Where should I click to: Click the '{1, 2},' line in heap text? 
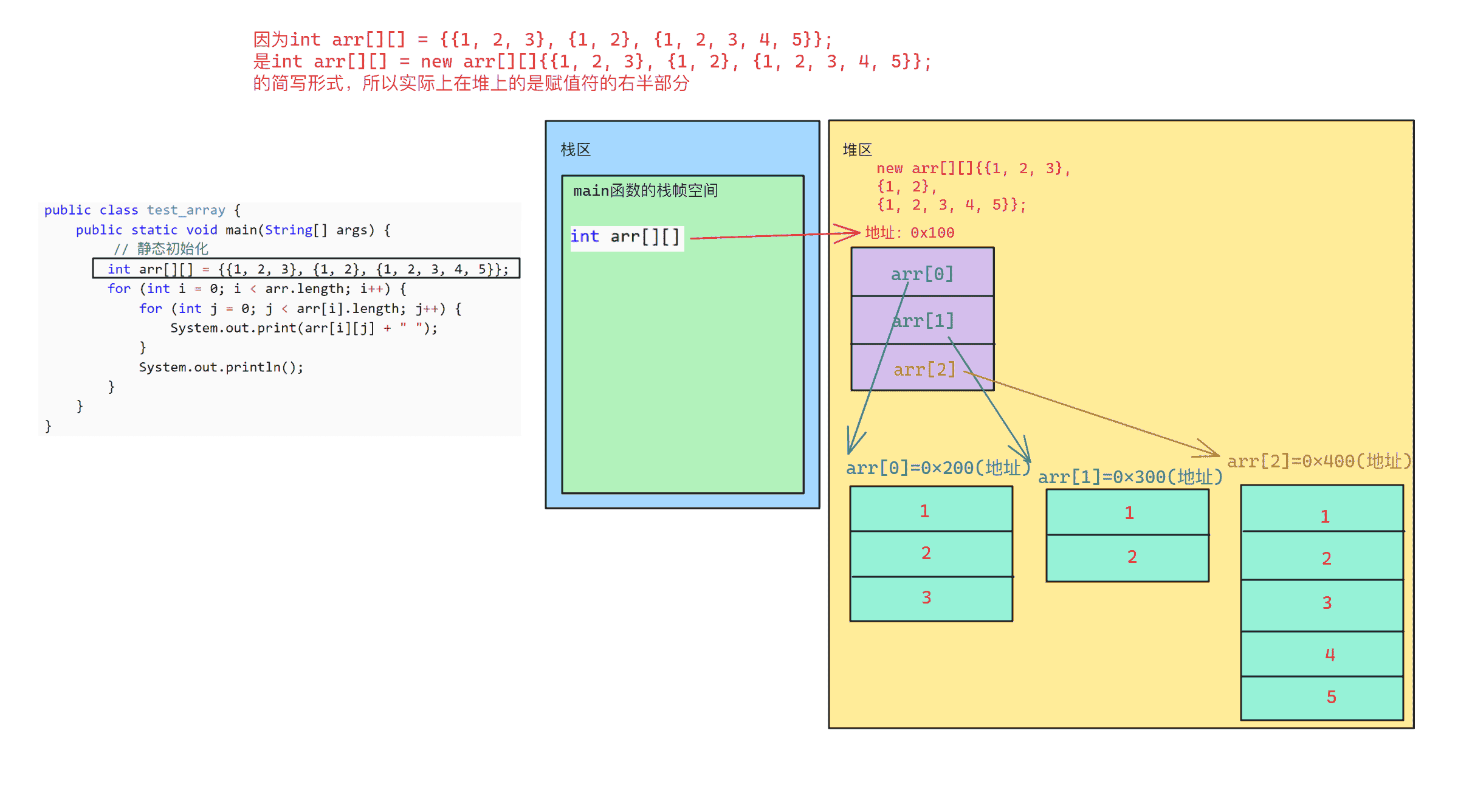[x=906, y=187]
